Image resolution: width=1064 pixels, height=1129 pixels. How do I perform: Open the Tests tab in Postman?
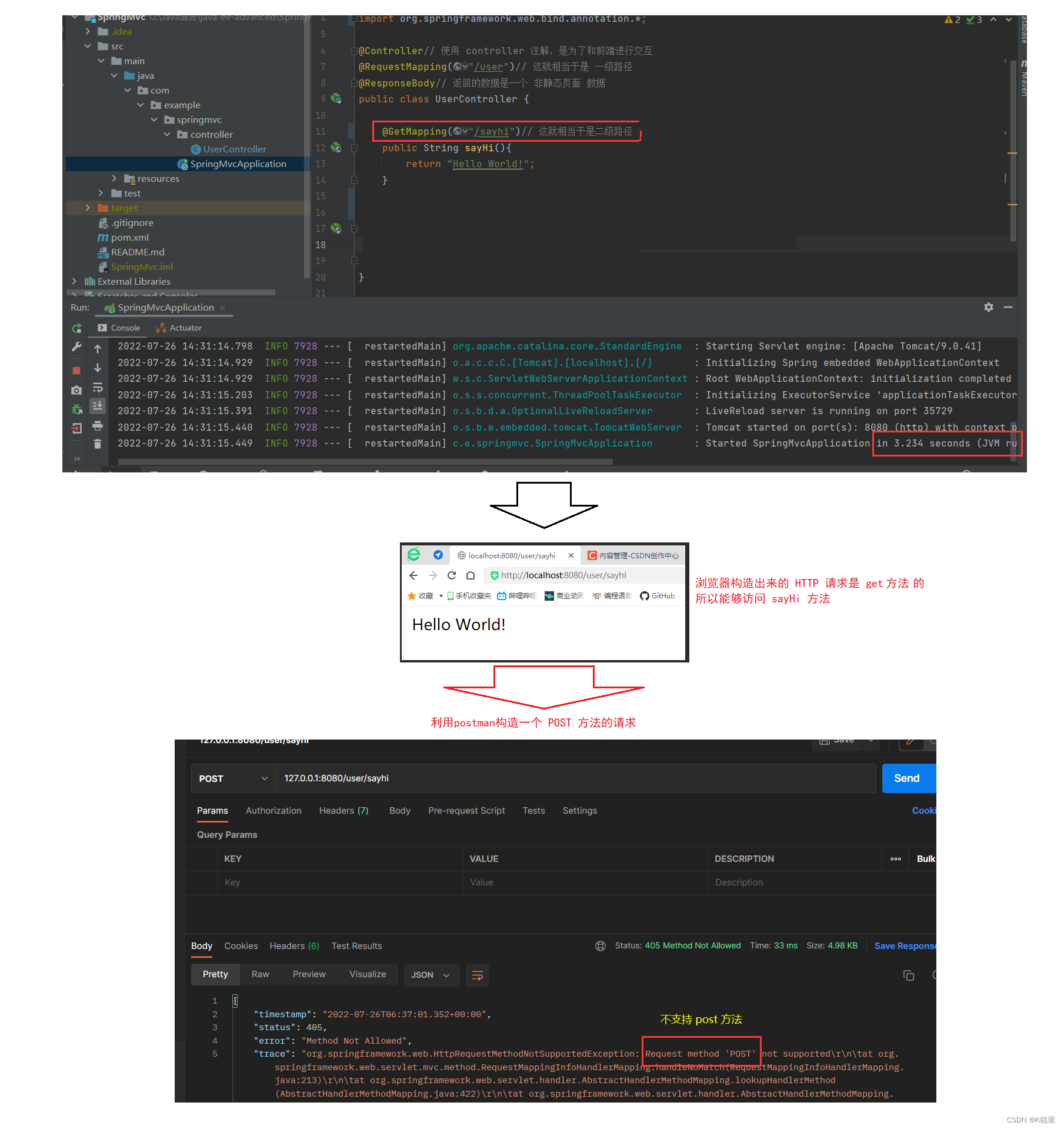click(533, 810)
